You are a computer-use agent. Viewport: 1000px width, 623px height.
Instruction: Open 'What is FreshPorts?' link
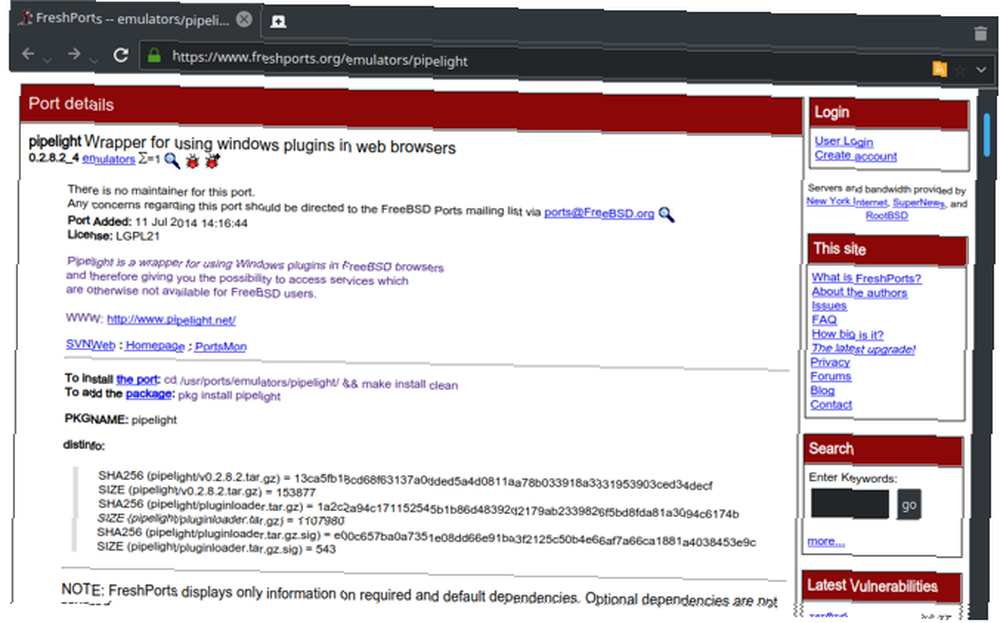[x=866, y=278]
